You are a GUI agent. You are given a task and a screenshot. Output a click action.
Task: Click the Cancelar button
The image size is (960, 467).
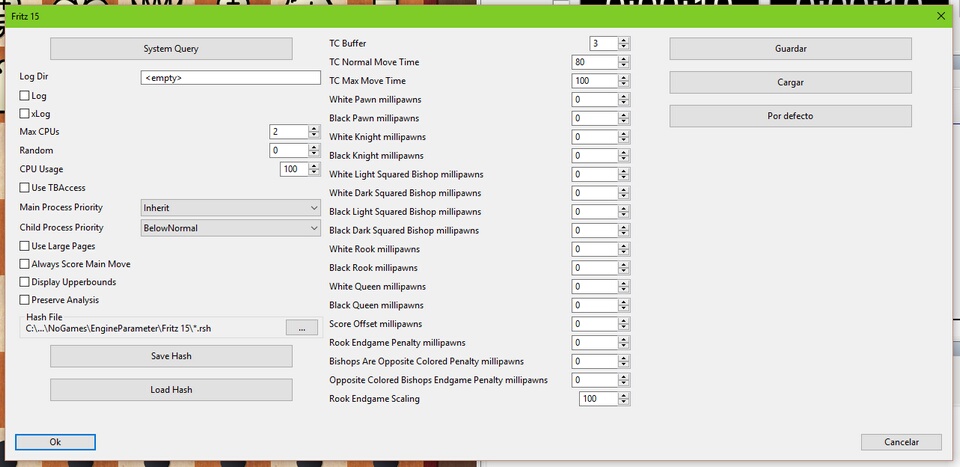(x=901, y=442)
